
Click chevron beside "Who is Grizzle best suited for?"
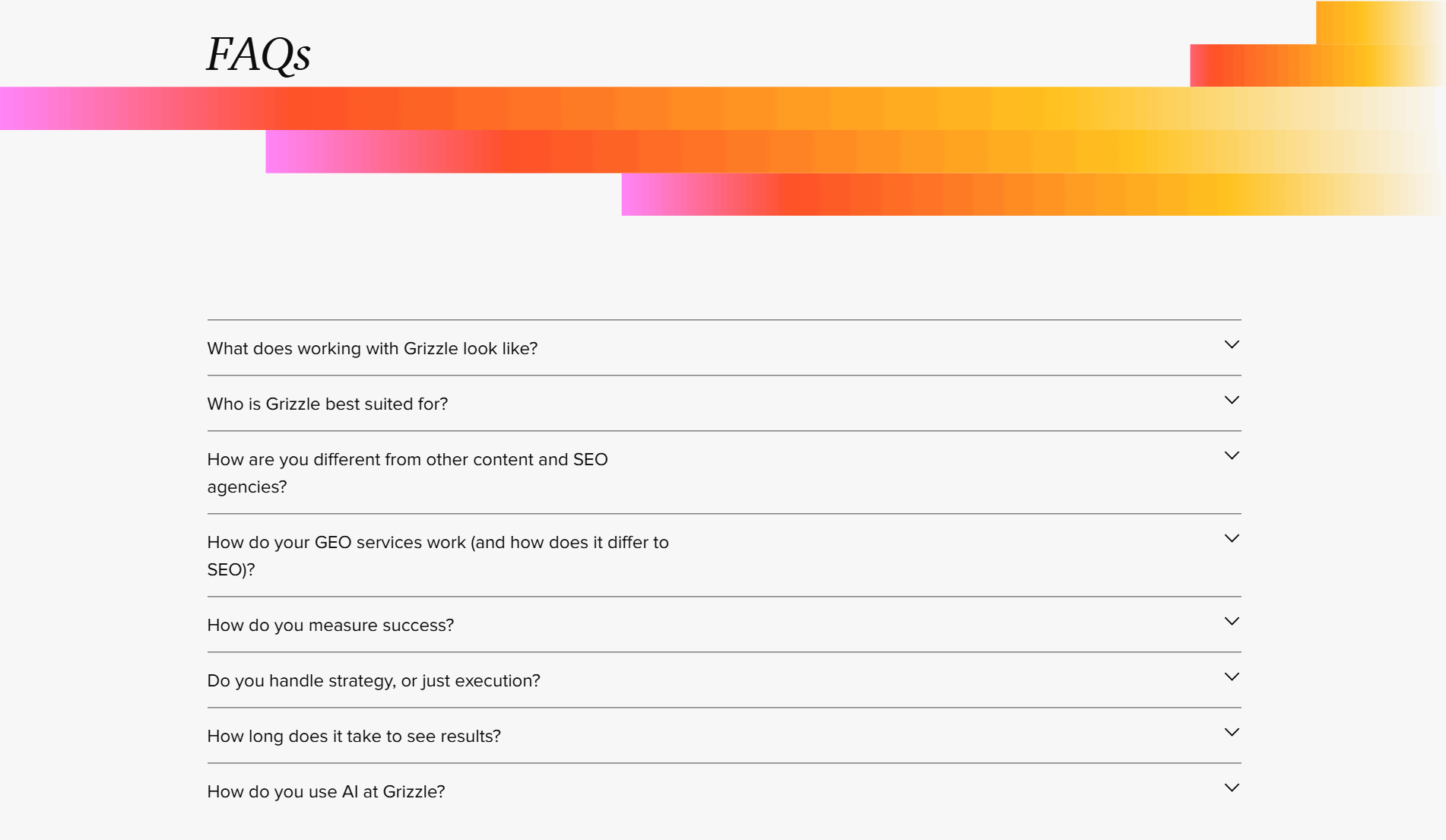1232,401
